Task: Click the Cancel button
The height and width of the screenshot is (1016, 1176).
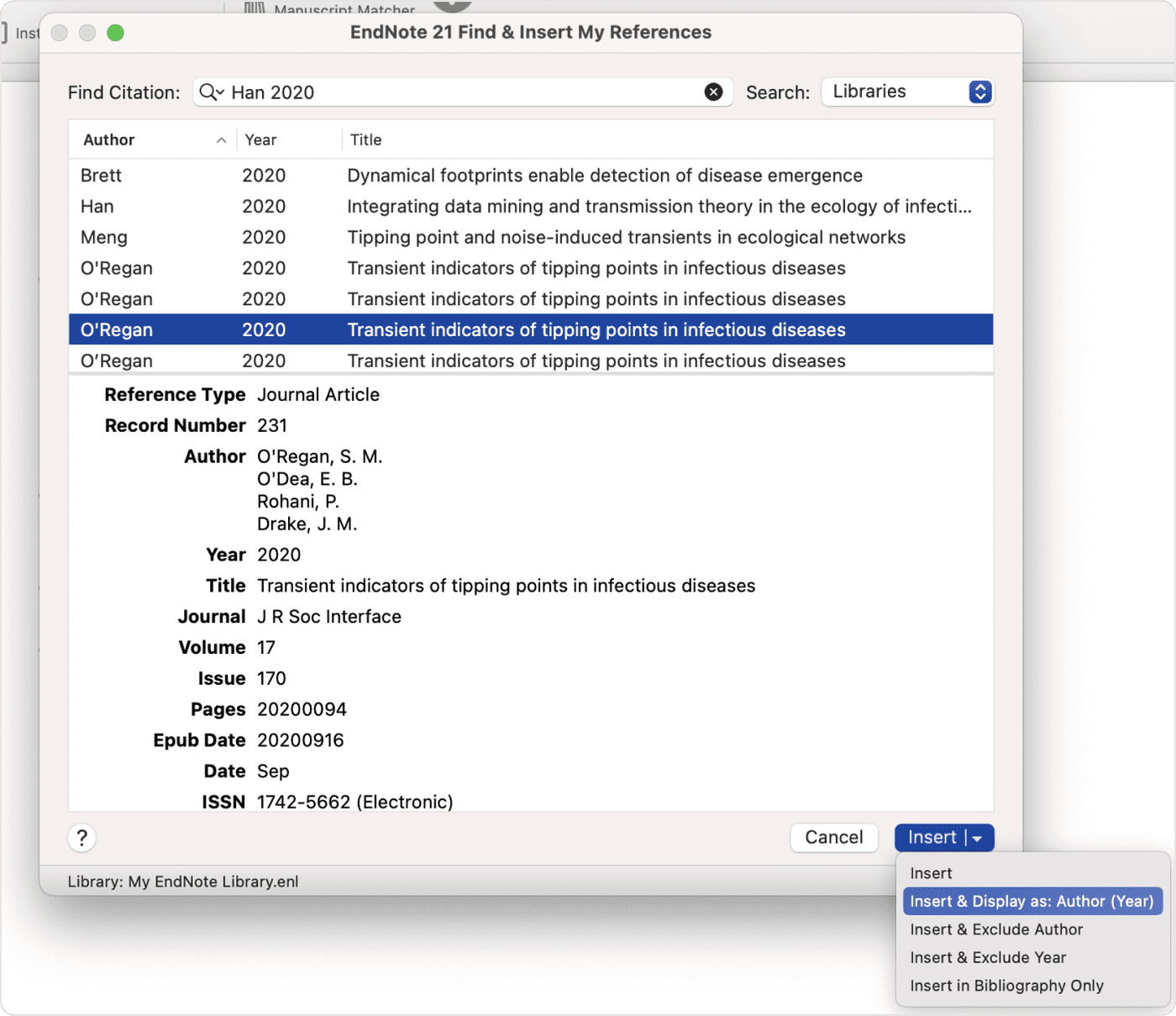Action: 833,837
